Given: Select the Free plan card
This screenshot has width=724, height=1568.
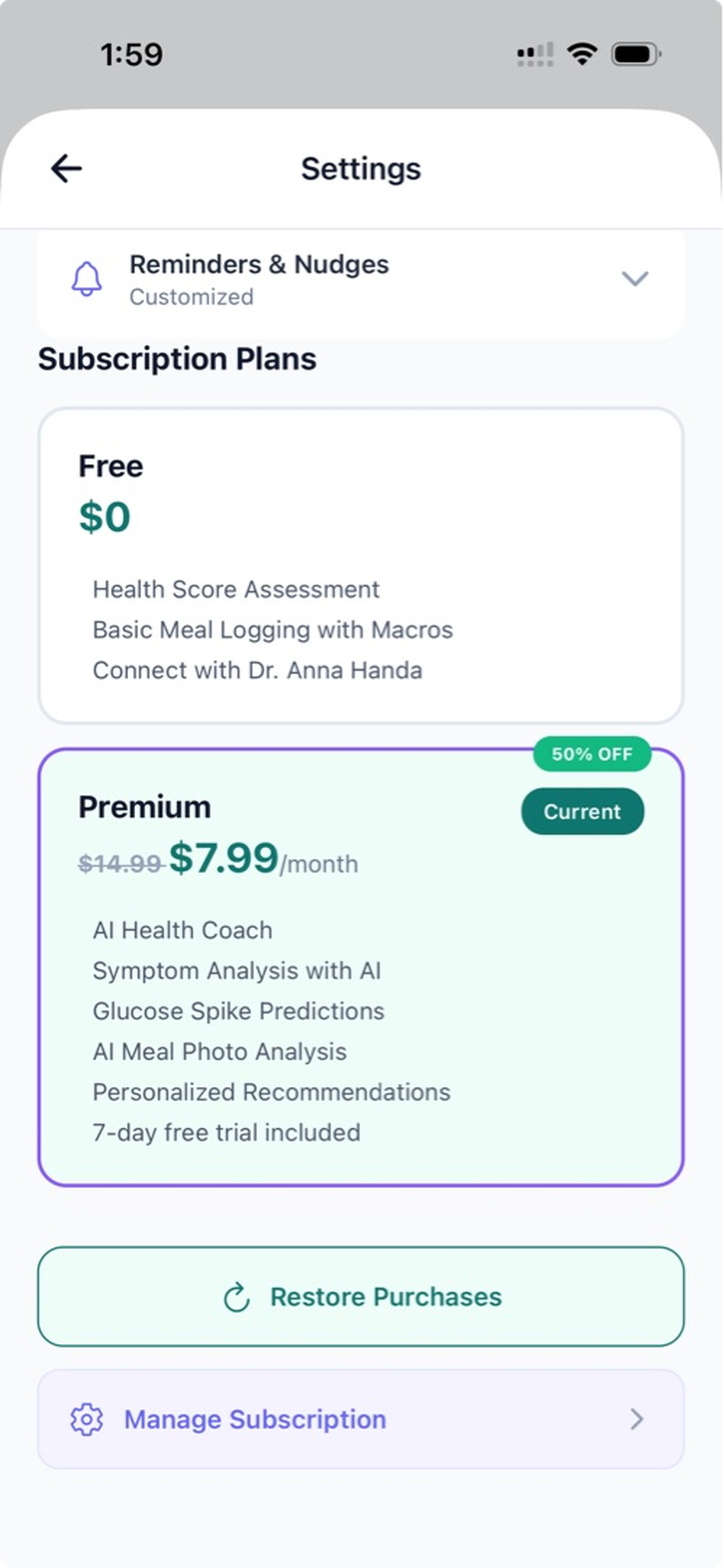Looking at the screenshot, I should tap(361, 565).
